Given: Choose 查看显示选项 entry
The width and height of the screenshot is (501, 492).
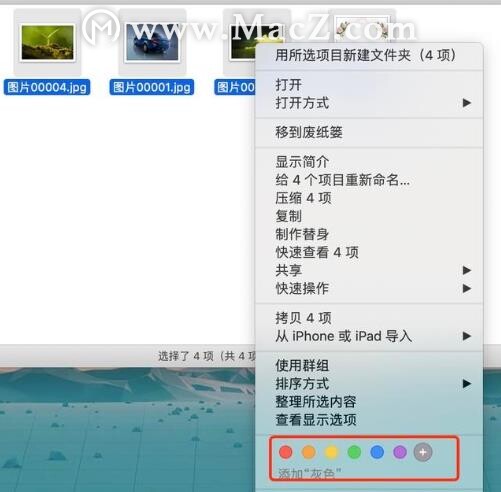Looking at the screenshot, I should coord(369,420).
